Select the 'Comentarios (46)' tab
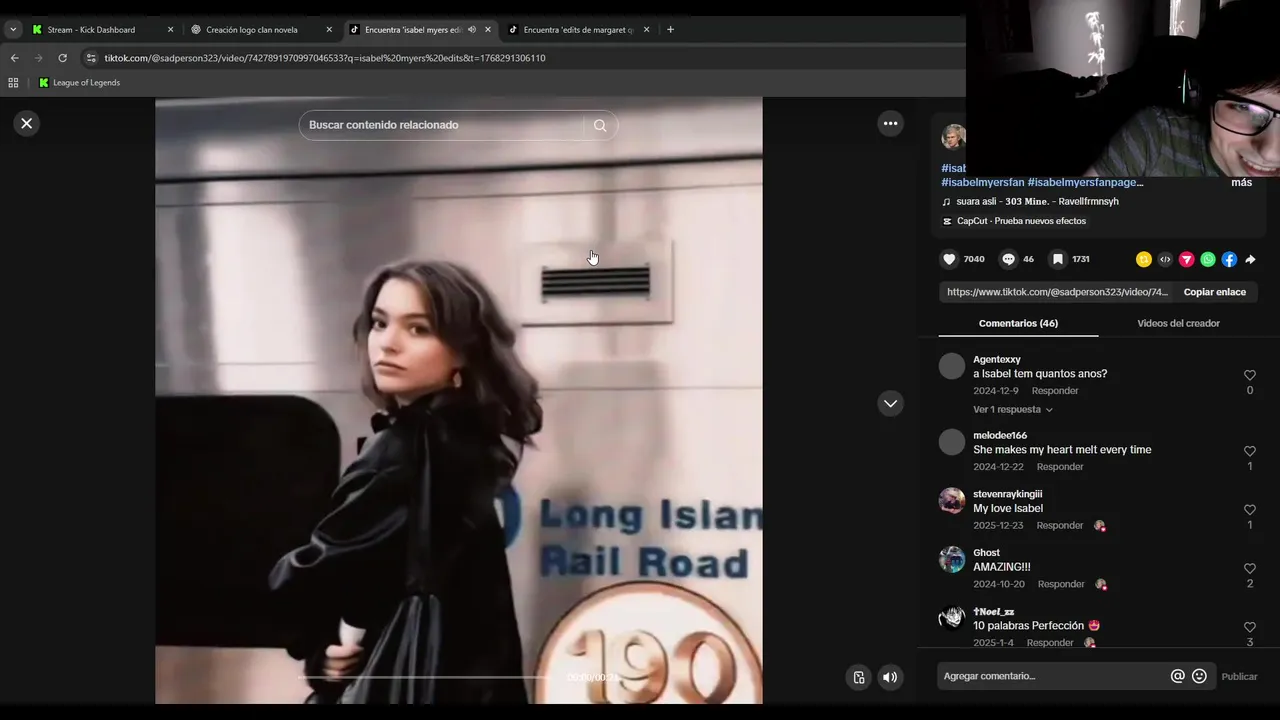 click(1018, 323)
